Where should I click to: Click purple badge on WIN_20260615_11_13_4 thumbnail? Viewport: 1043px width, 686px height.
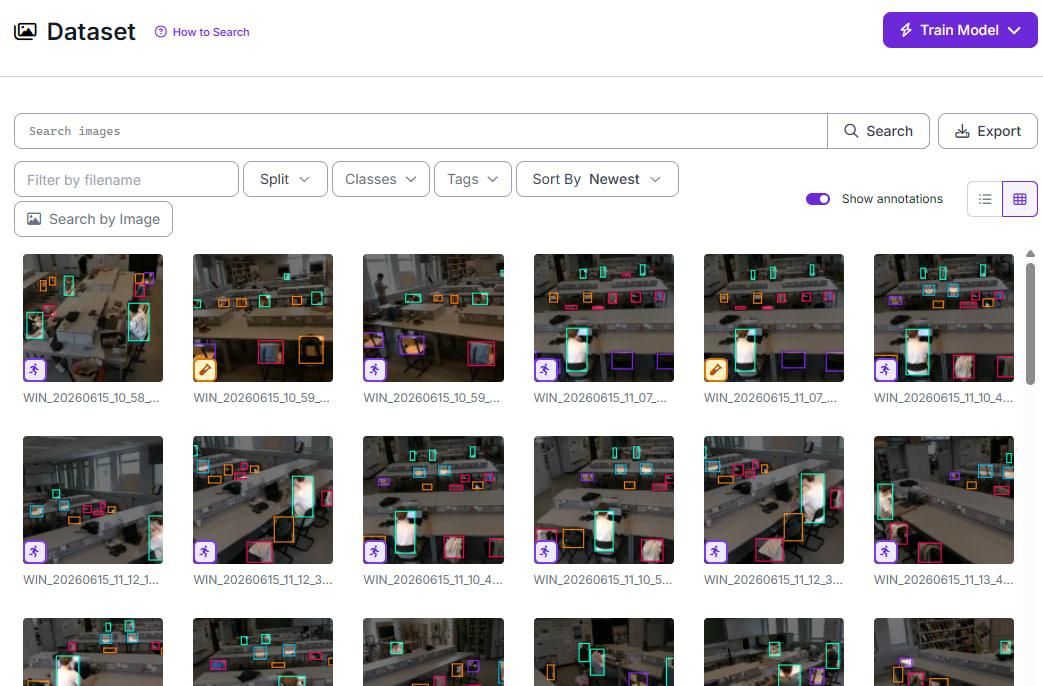886,552
